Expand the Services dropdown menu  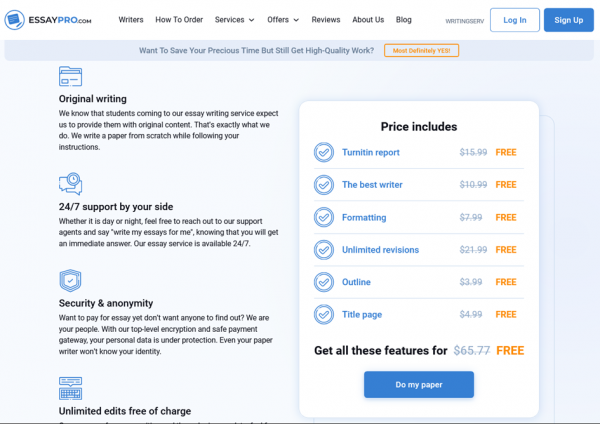[x=234, y=20]
